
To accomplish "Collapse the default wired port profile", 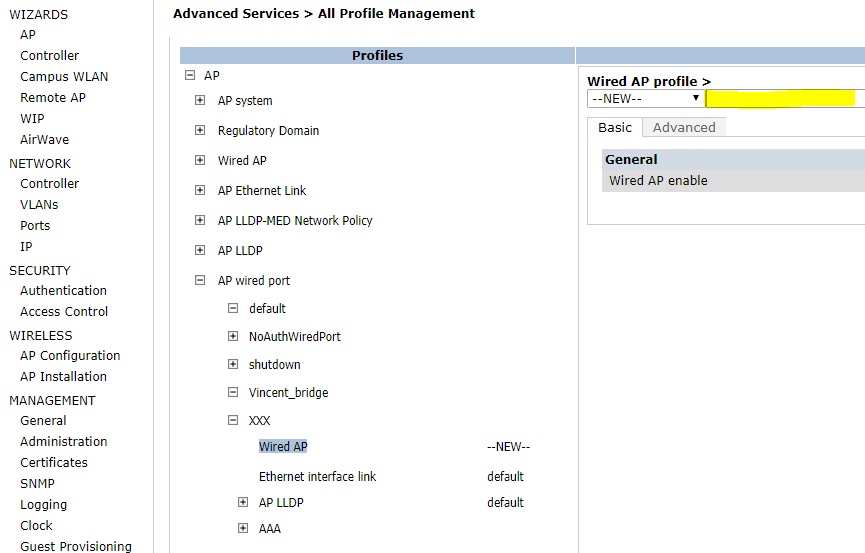I will coord(233,308).
